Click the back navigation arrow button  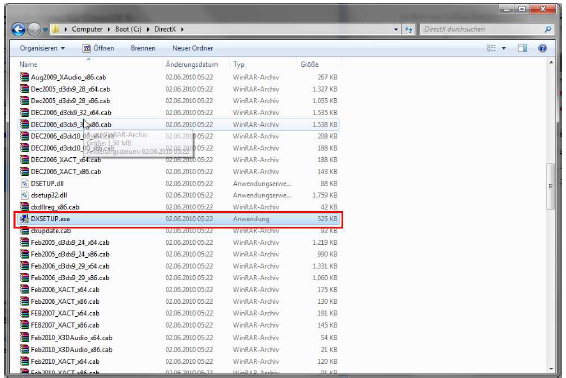tap(18, 29)
